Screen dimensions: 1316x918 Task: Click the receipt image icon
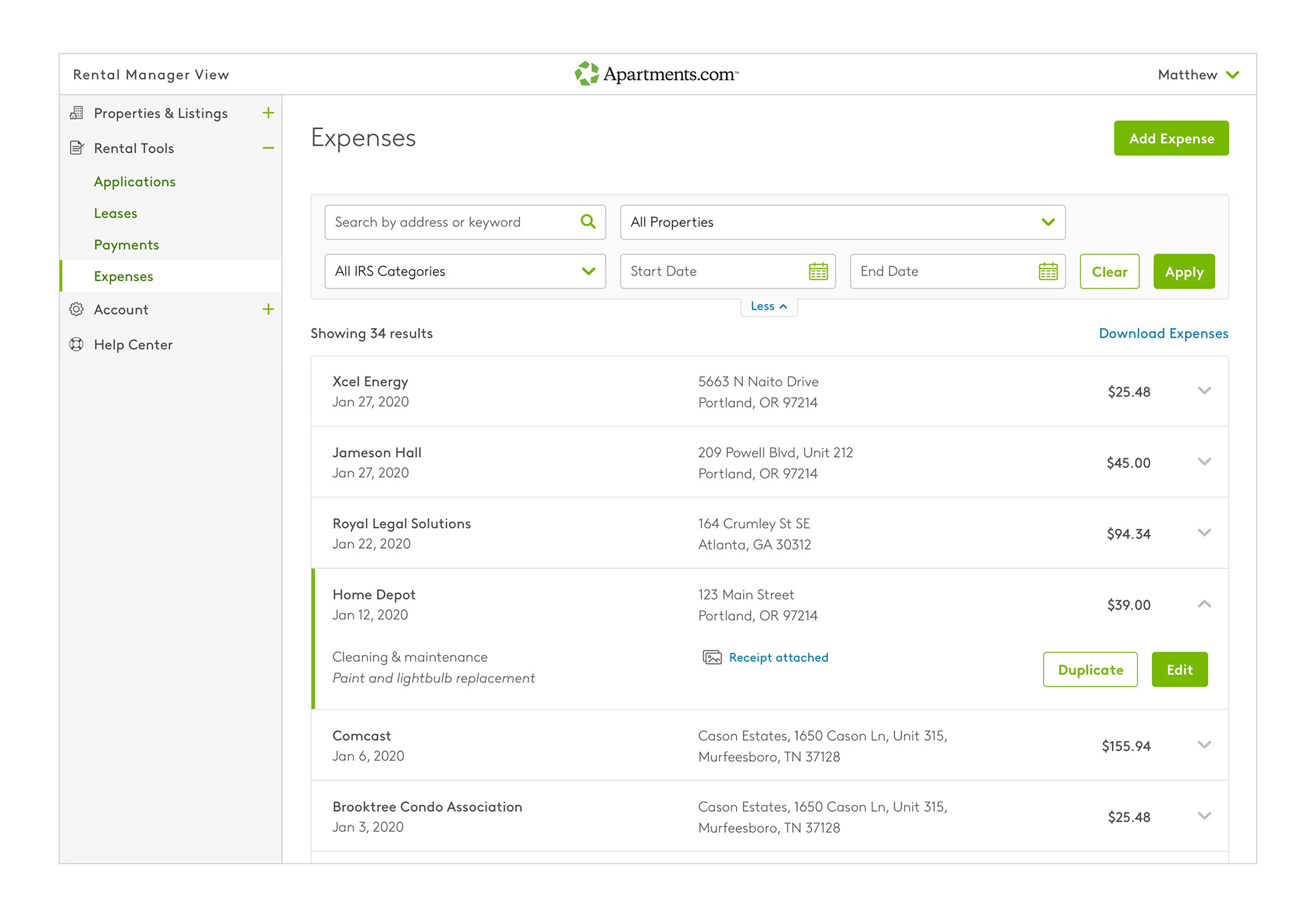(x=712, y=658)
